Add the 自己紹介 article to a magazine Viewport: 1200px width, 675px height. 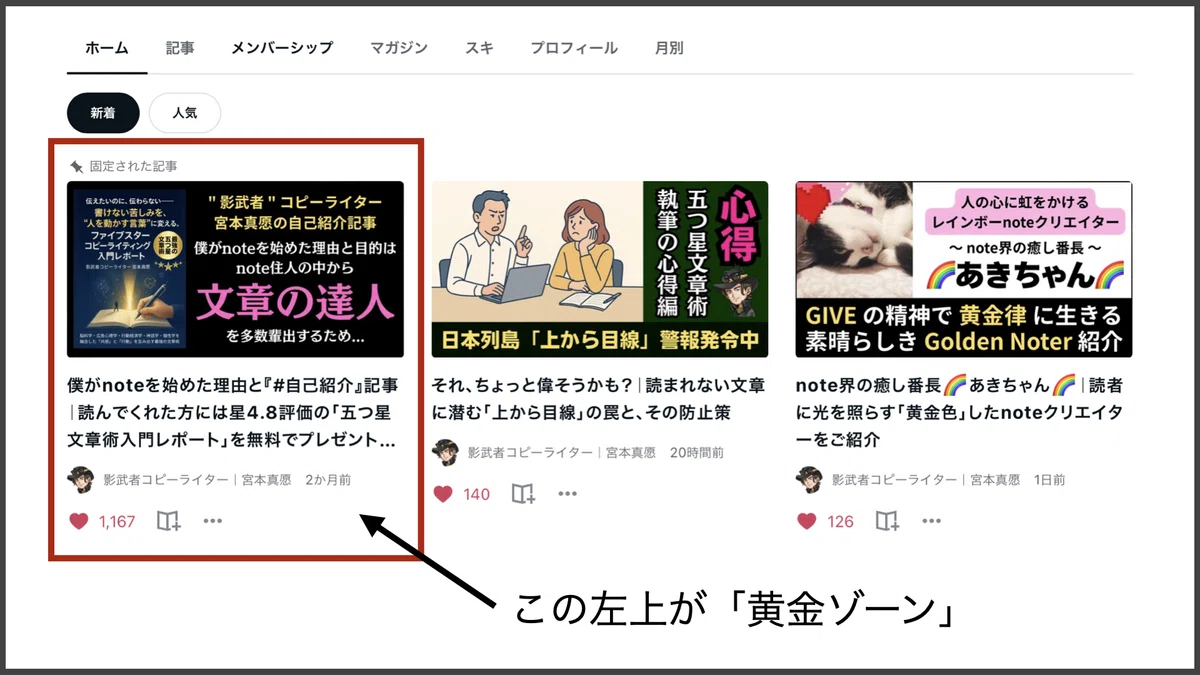[x=168, y=521]
